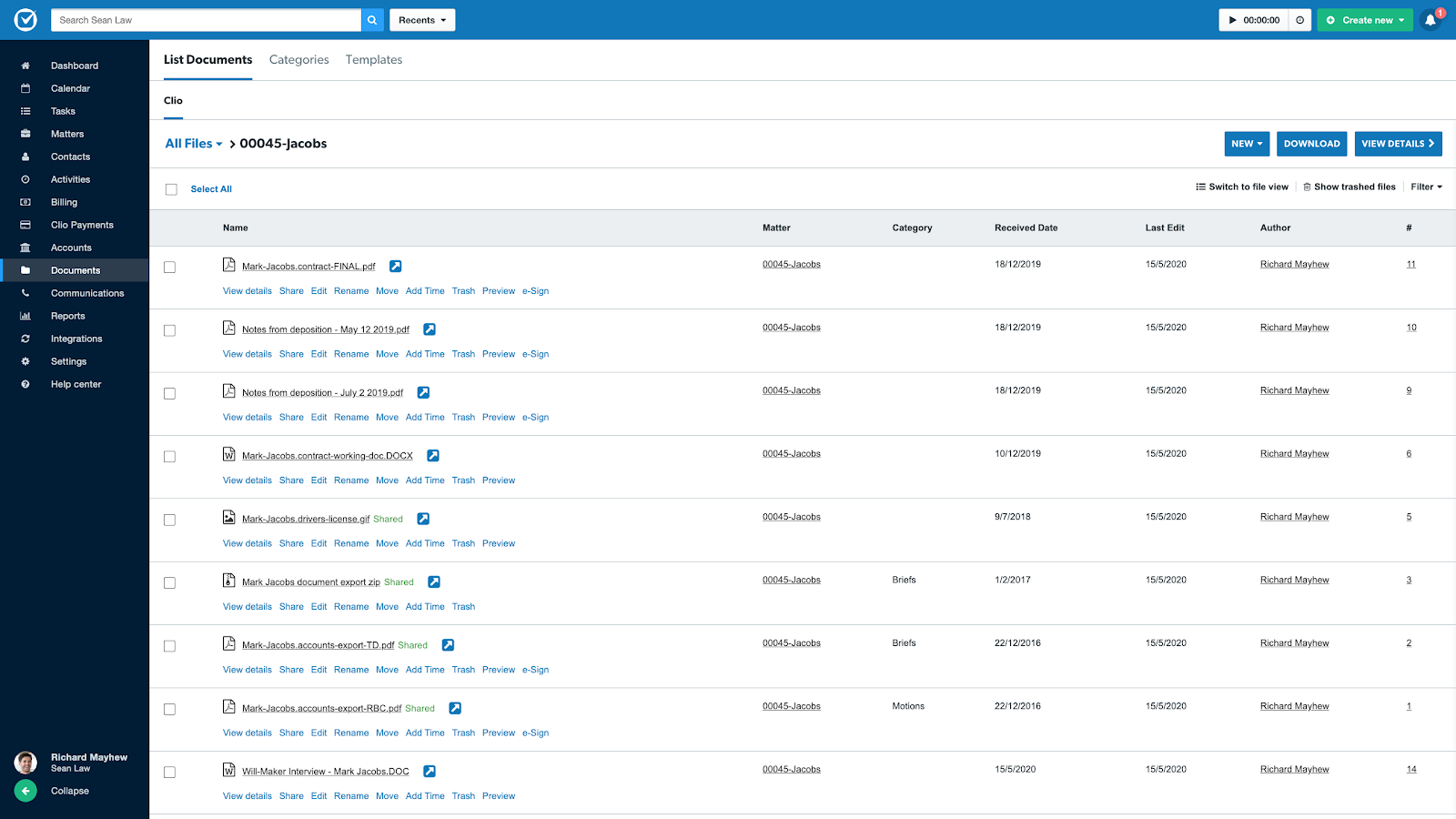
Task: Select the Clio sub-tab
Action: (x=173, y=101)
